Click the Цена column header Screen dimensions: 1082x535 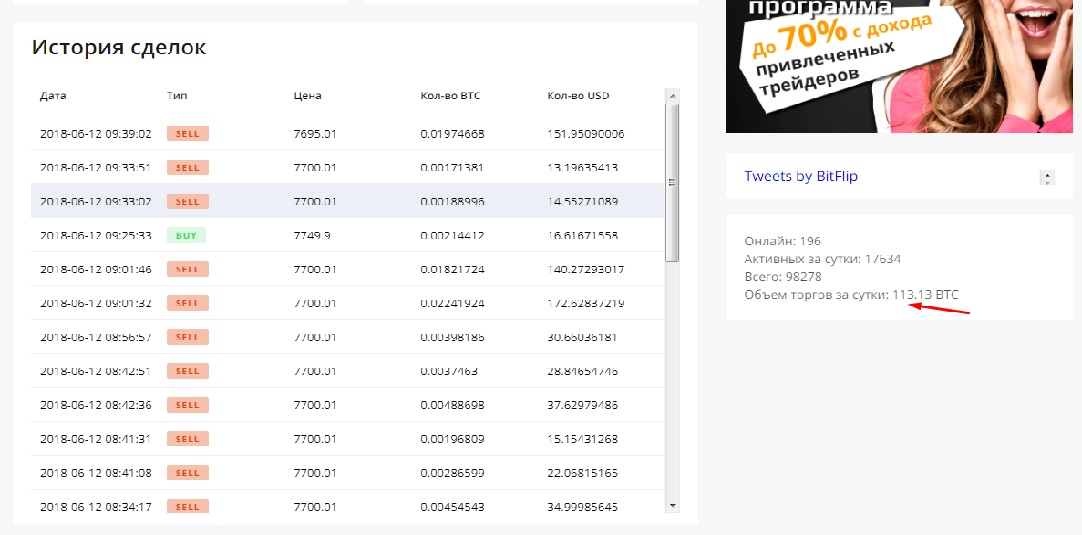pyautogui.click(x=307, y=96)
